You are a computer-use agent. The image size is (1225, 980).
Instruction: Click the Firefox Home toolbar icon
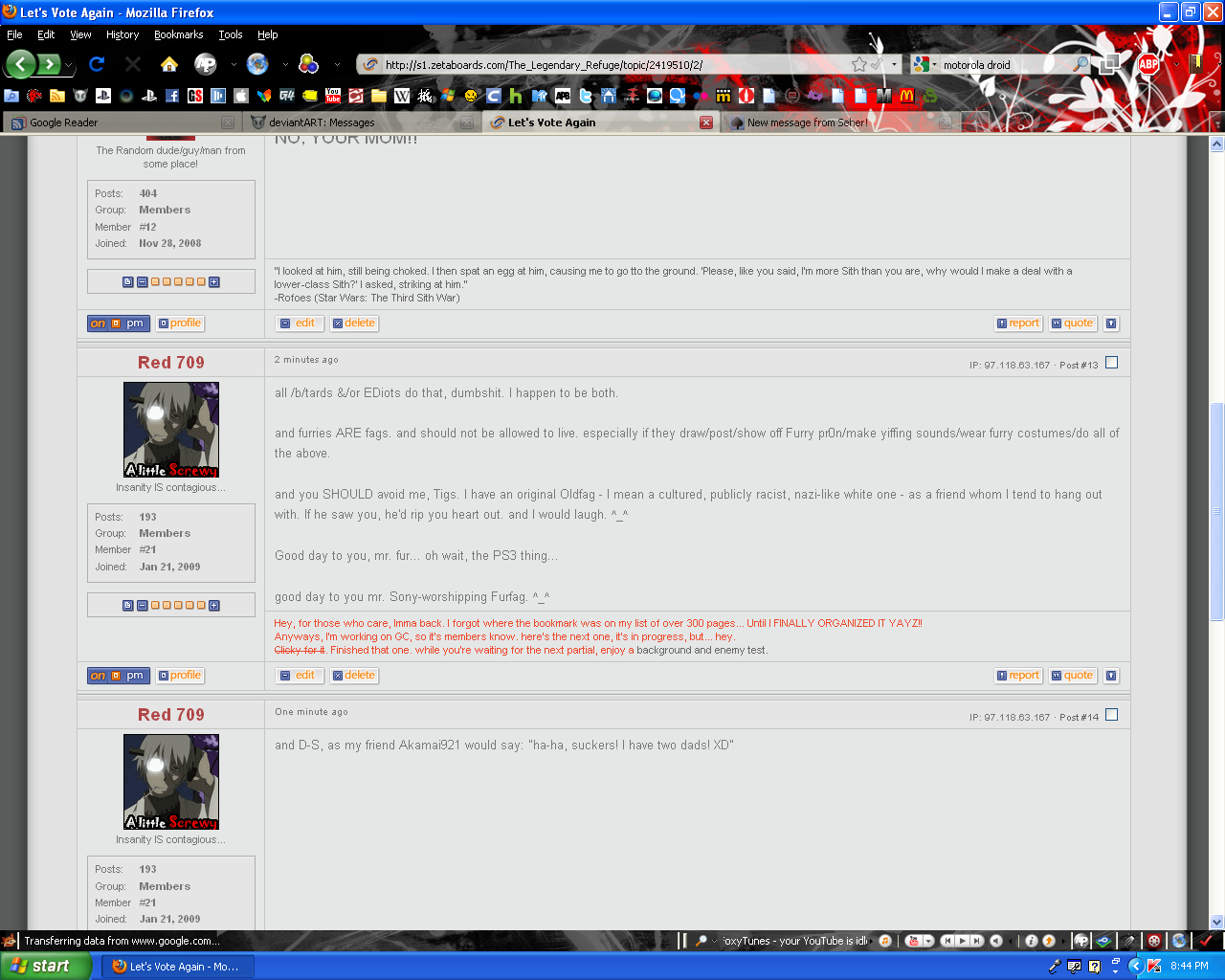click(167, 64)
